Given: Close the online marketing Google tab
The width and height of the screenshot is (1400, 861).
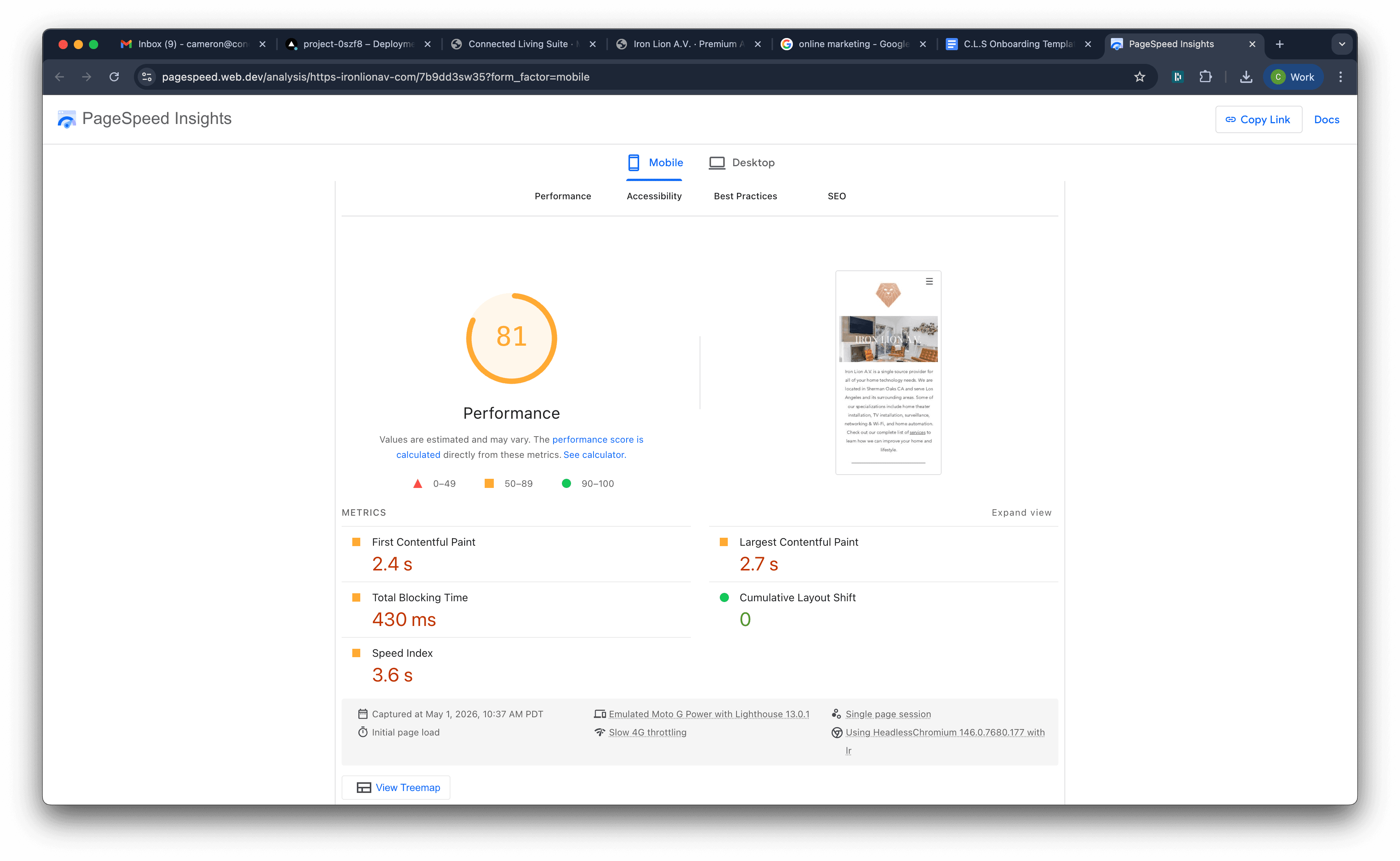Looking at the screenshot, I should point(923,44).
